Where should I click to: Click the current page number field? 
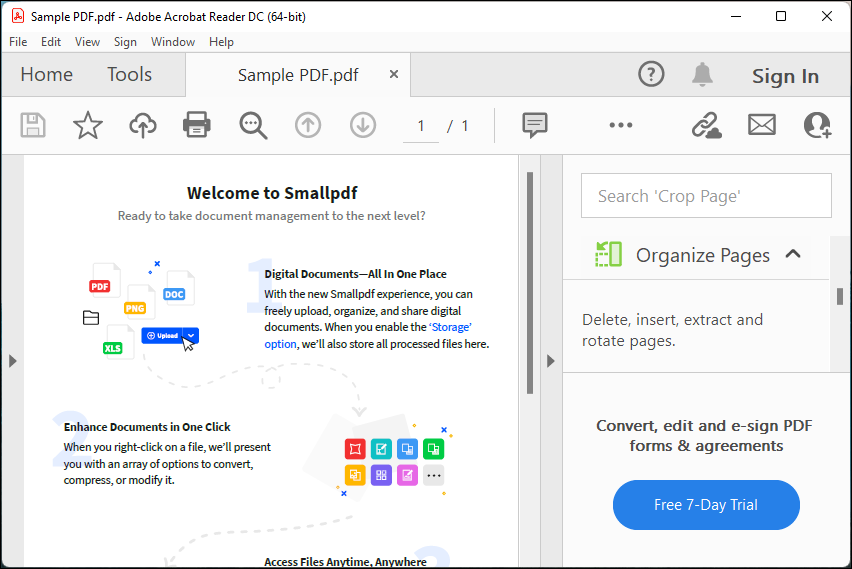click(421, 126)
